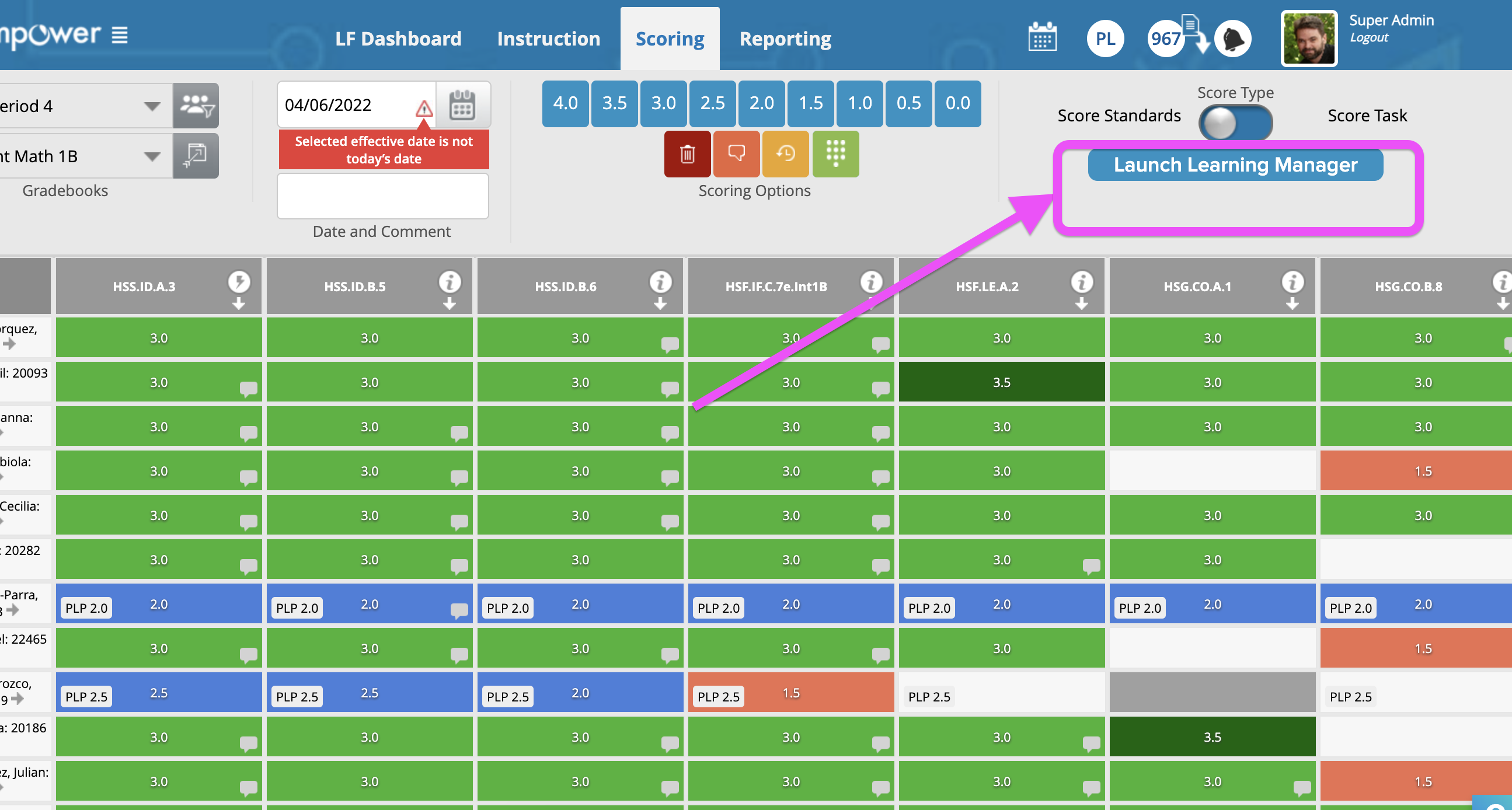
Task: Click the student group filter icon
Action: pyautogui.click(x=196, y=106)
